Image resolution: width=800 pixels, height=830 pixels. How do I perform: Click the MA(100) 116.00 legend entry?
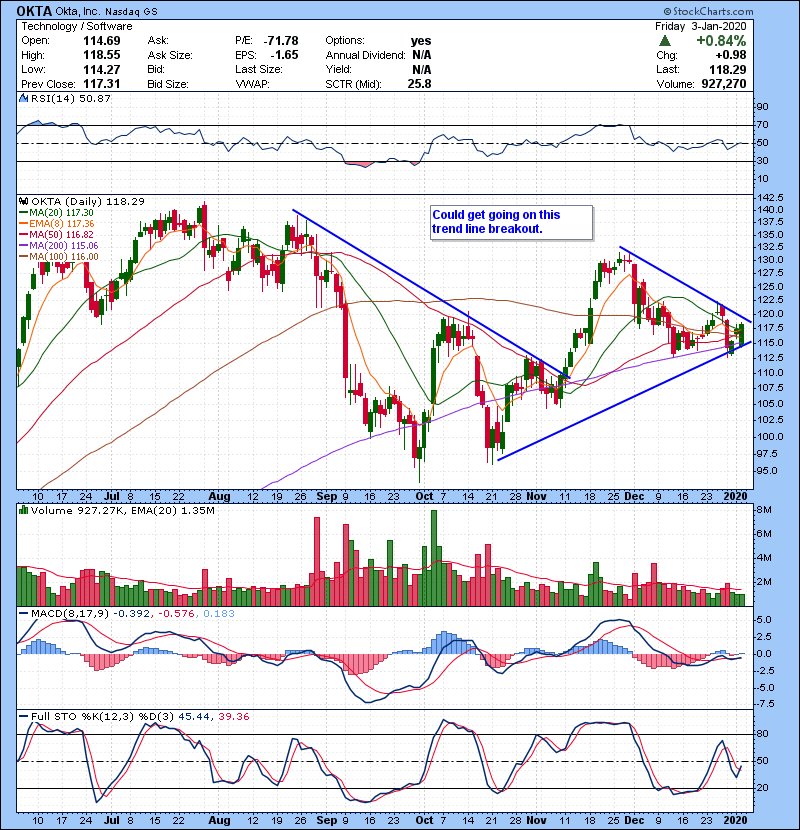(x=64, y=257)
